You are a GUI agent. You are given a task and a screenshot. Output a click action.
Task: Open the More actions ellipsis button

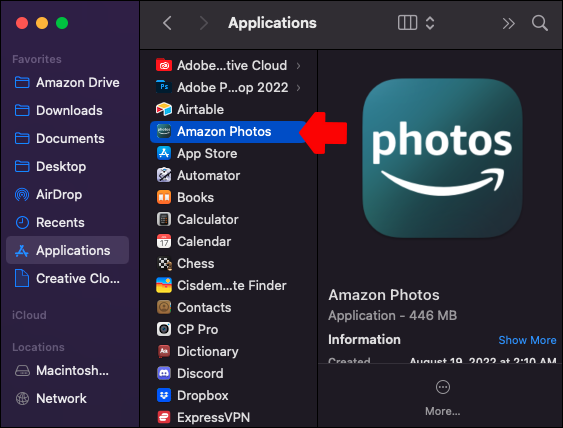coord(443,387)
